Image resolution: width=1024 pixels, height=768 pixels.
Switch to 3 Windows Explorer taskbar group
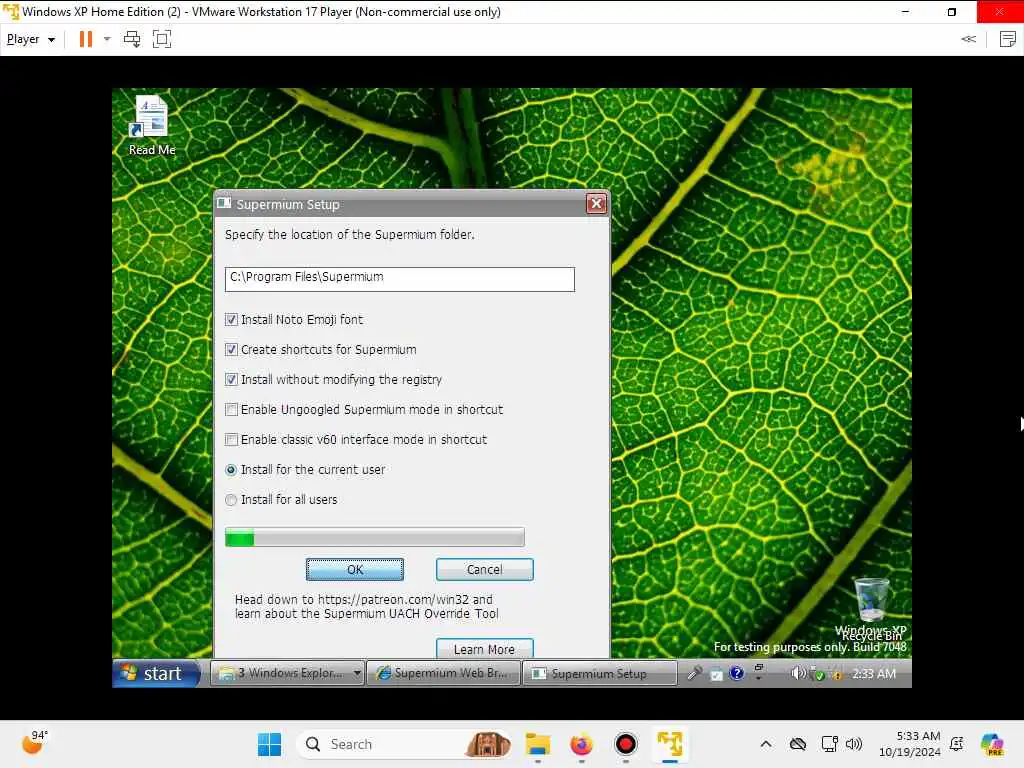287,673
